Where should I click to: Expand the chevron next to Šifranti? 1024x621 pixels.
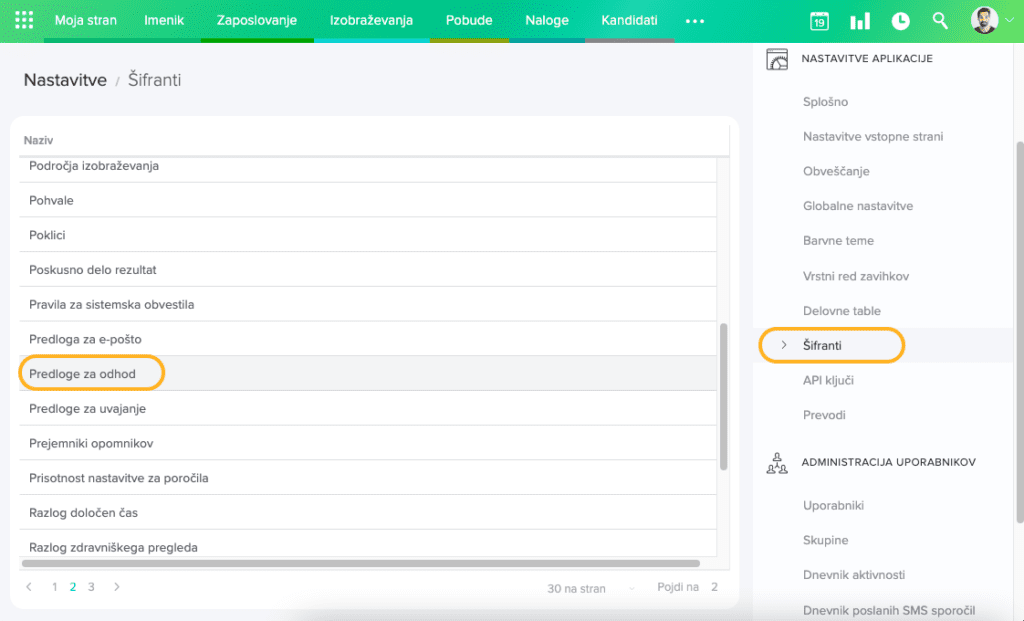(x=784, y=345)
